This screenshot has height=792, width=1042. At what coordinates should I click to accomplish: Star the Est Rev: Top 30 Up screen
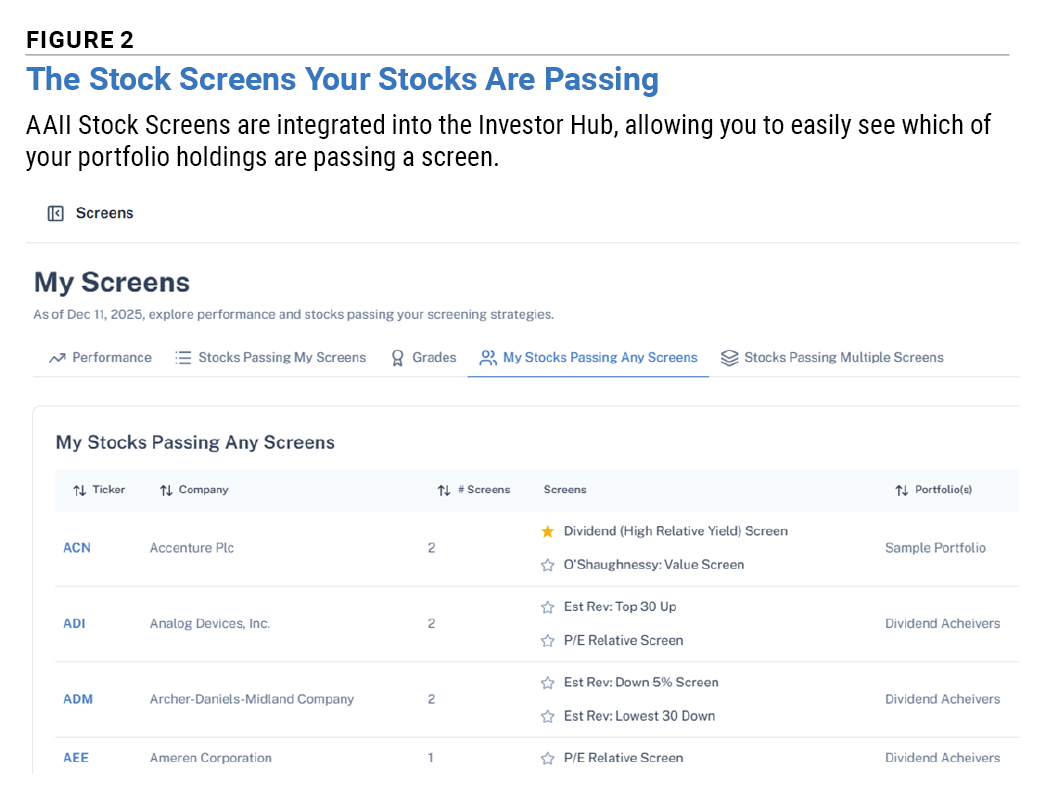(x=548, y=607)
